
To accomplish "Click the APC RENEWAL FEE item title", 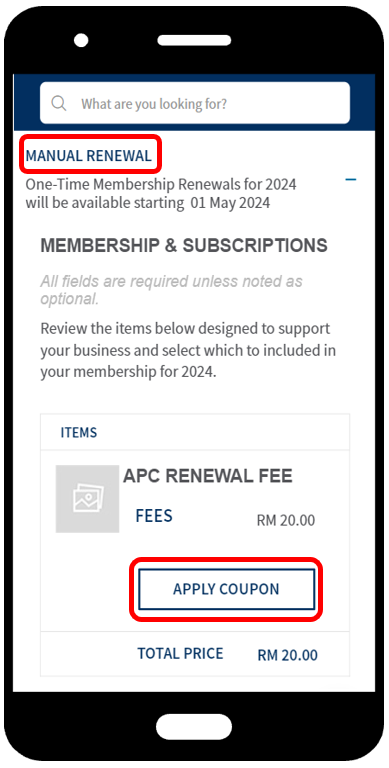I will pyautogui.click(x=208, y=476).
